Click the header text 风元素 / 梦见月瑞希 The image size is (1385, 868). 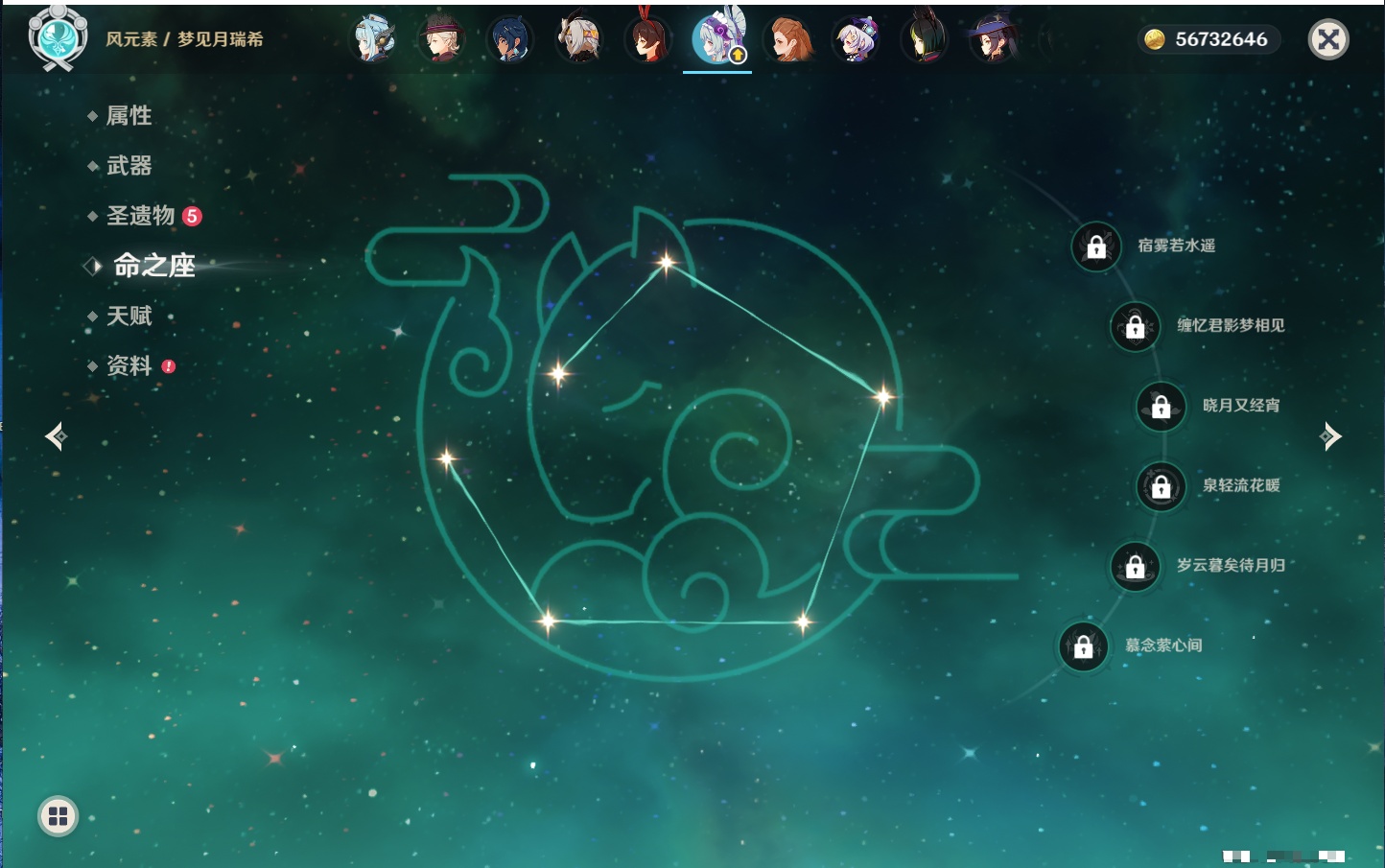click(x=184, y=39)
